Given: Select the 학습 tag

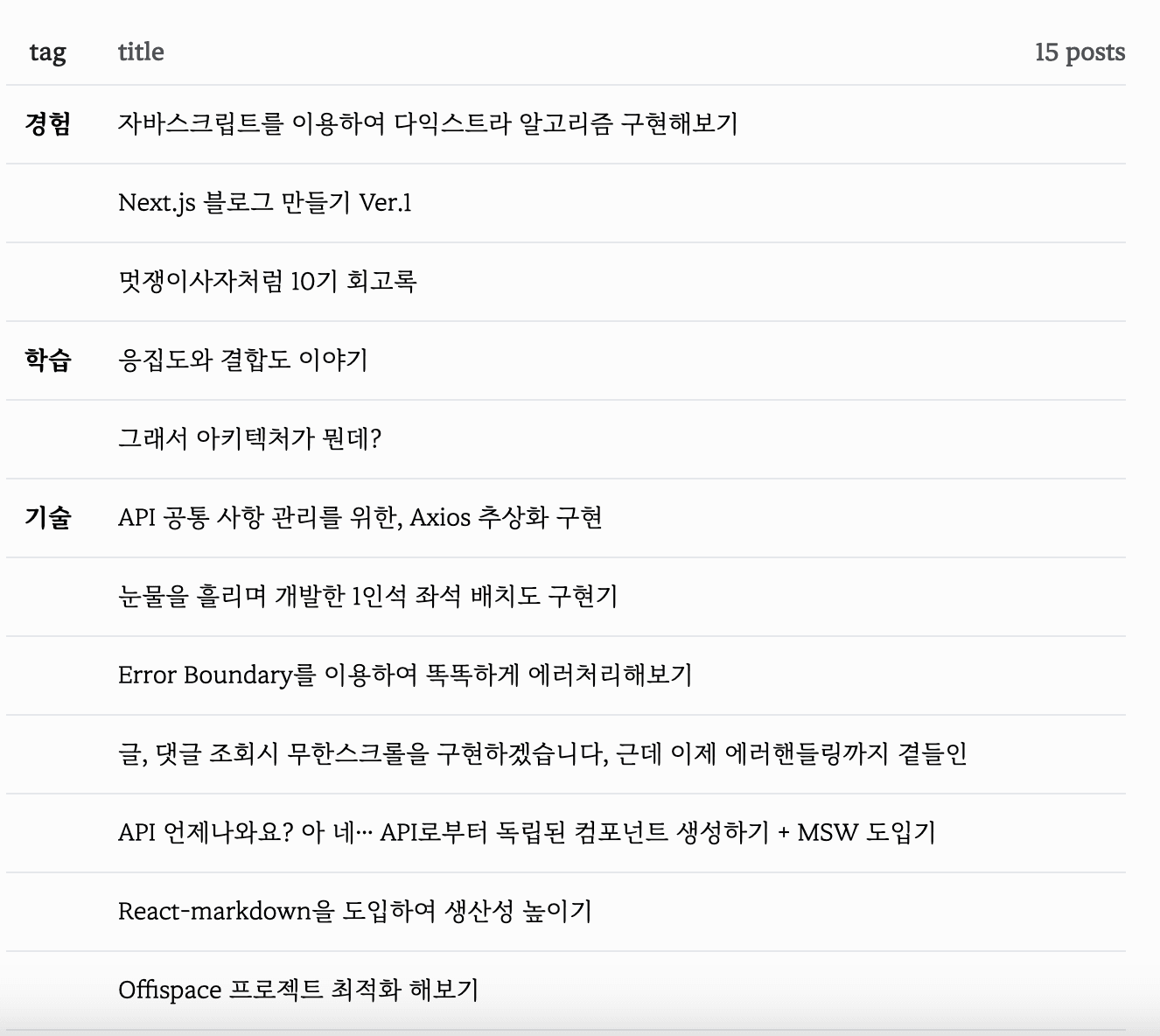Looking at the screenshot, I should point(48,360).
